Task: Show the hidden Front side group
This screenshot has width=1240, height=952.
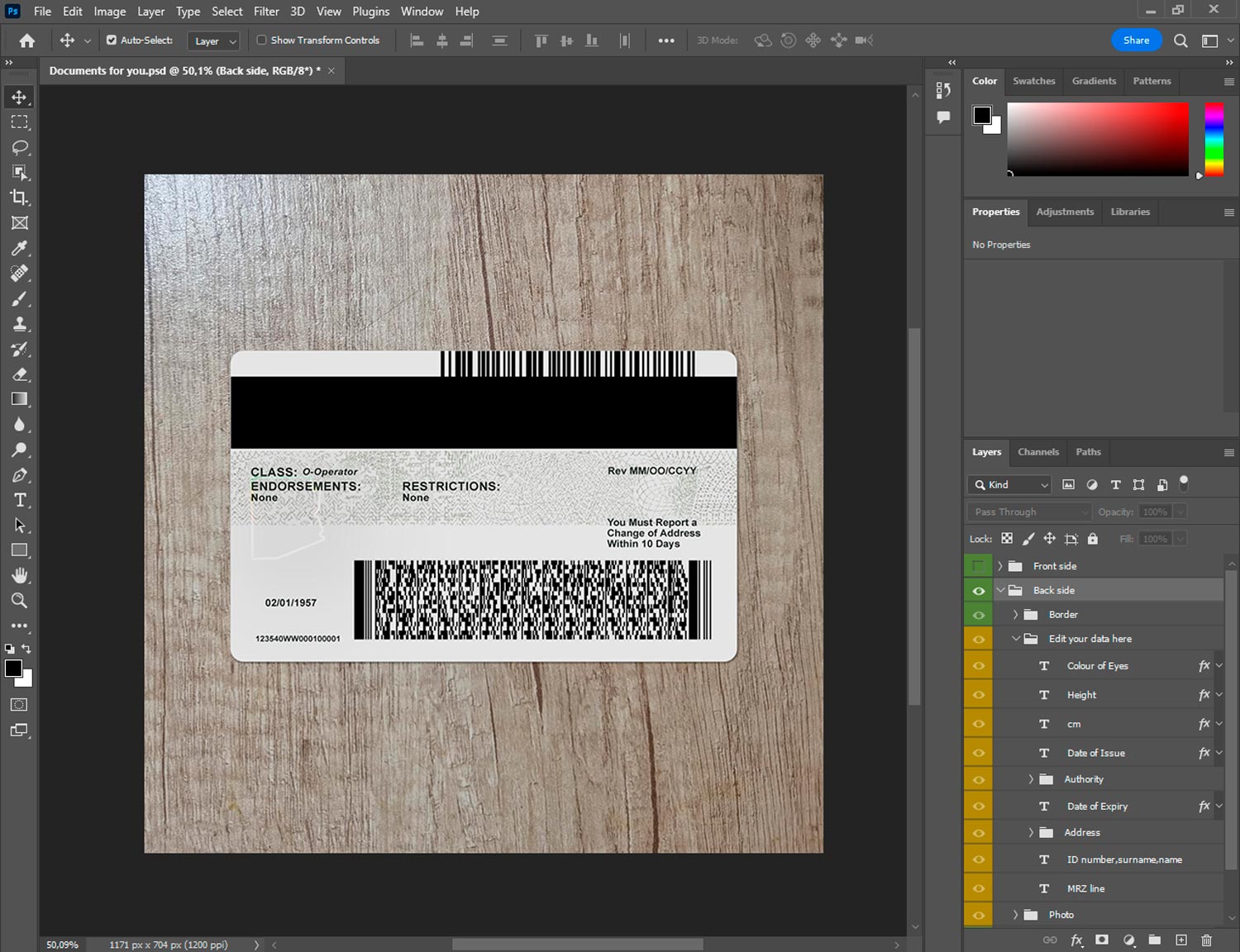Action: pos(979,566)
